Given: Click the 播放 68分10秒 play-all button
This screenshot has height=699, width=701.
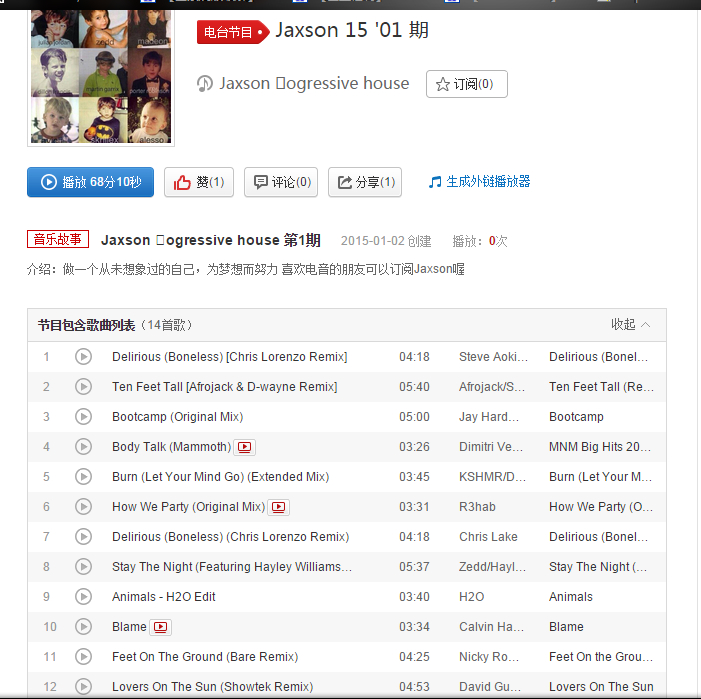Looking at the screenshot, I should [x=90, y=182].
